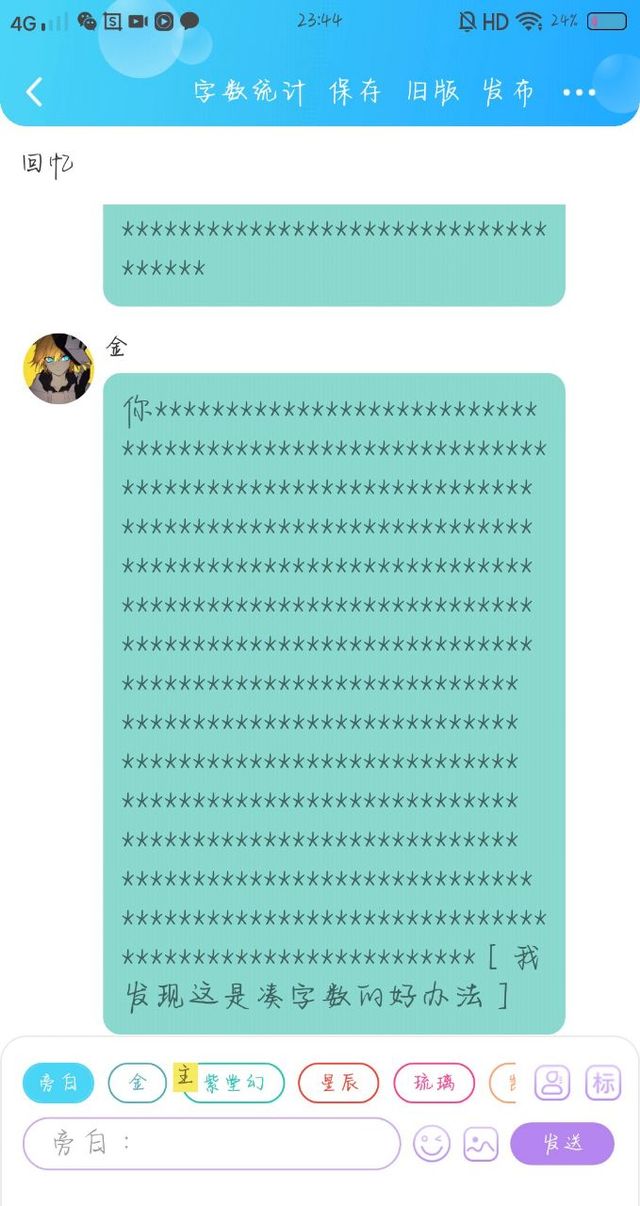The width and height of the screenshot is (640, 1206).
Task: Open the emoji smiley picker
Action: click(432, 1143)
